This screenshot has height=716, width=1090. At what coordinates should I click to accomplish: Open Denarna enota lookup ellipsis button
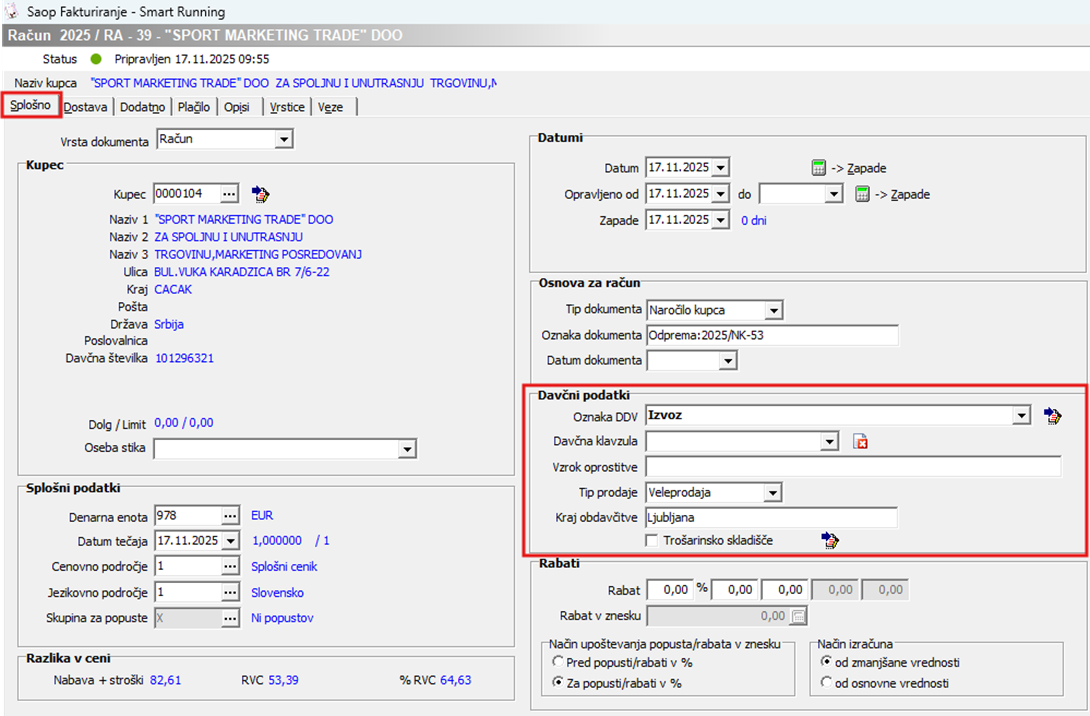(230, 516)
